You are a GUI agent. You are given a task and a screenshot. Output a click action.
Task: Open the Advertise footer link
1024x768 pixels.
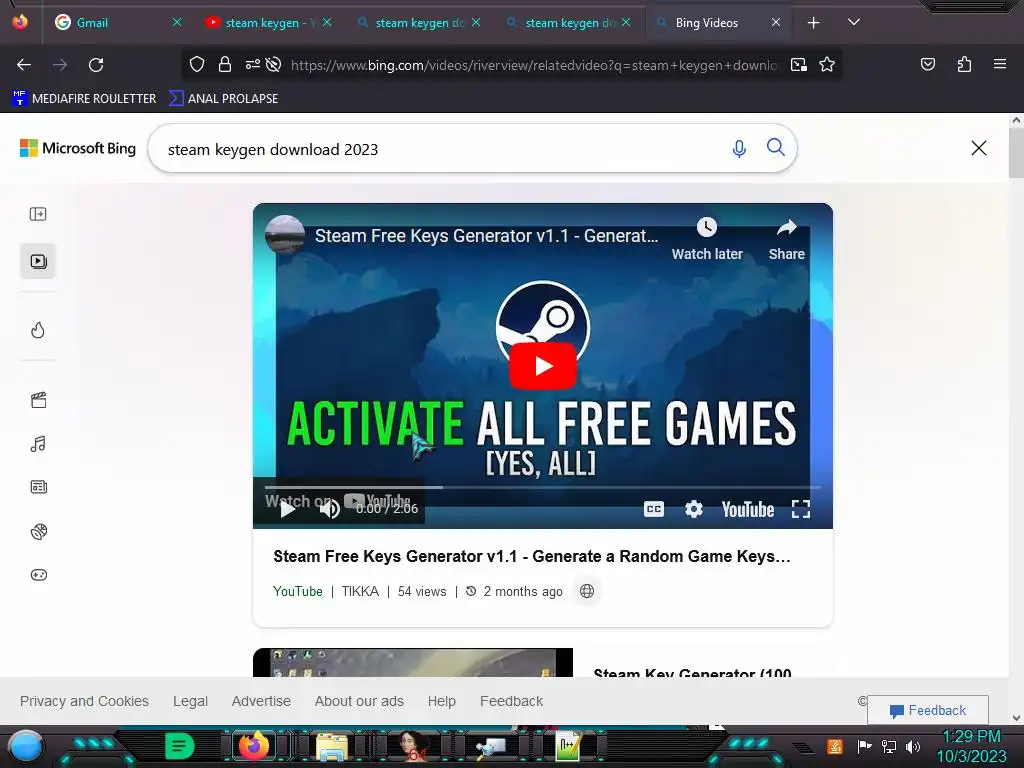pyautogui.click(x=261, y=701)
